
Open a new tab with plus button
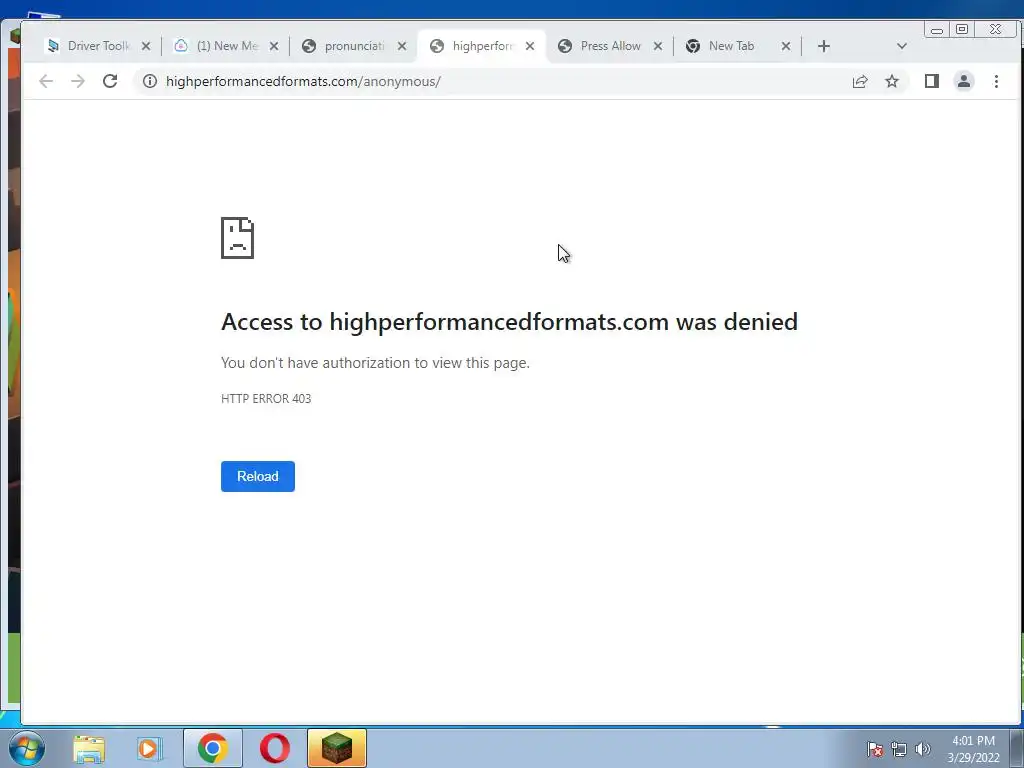pos(824,46)
